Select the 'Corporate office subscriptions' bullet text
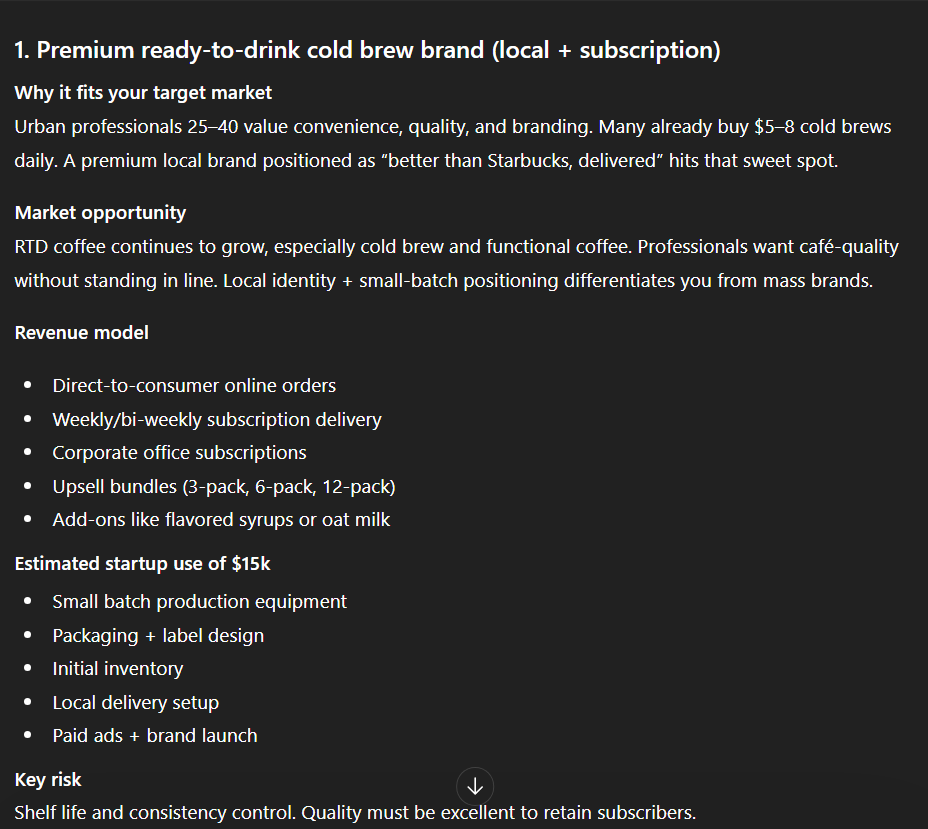The image size is (928, 829). click(x=179, y=453)
